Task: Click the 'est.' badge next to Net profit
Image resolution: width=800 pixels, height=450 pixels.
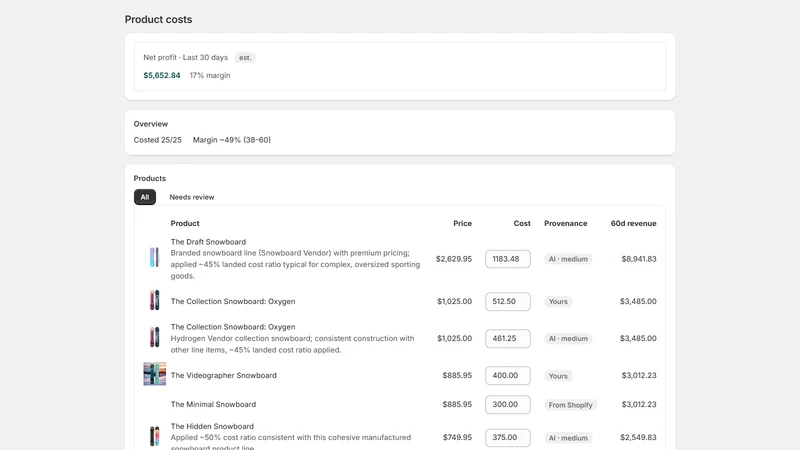Action: coord(245,58)
